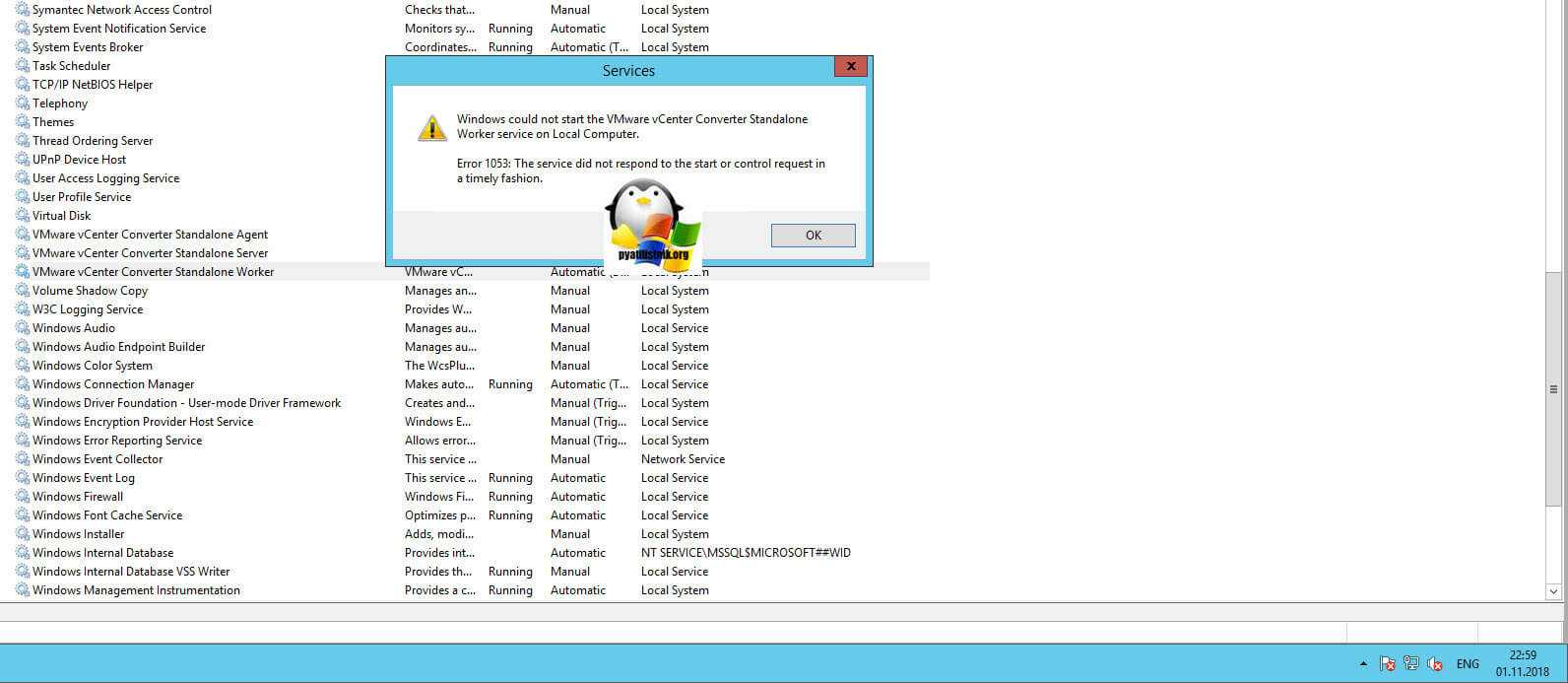This screenshot has height=683, width=1568.
Task: Click the gear icon next to Themes
Action: pyautogui.click(x=22, y=122)
